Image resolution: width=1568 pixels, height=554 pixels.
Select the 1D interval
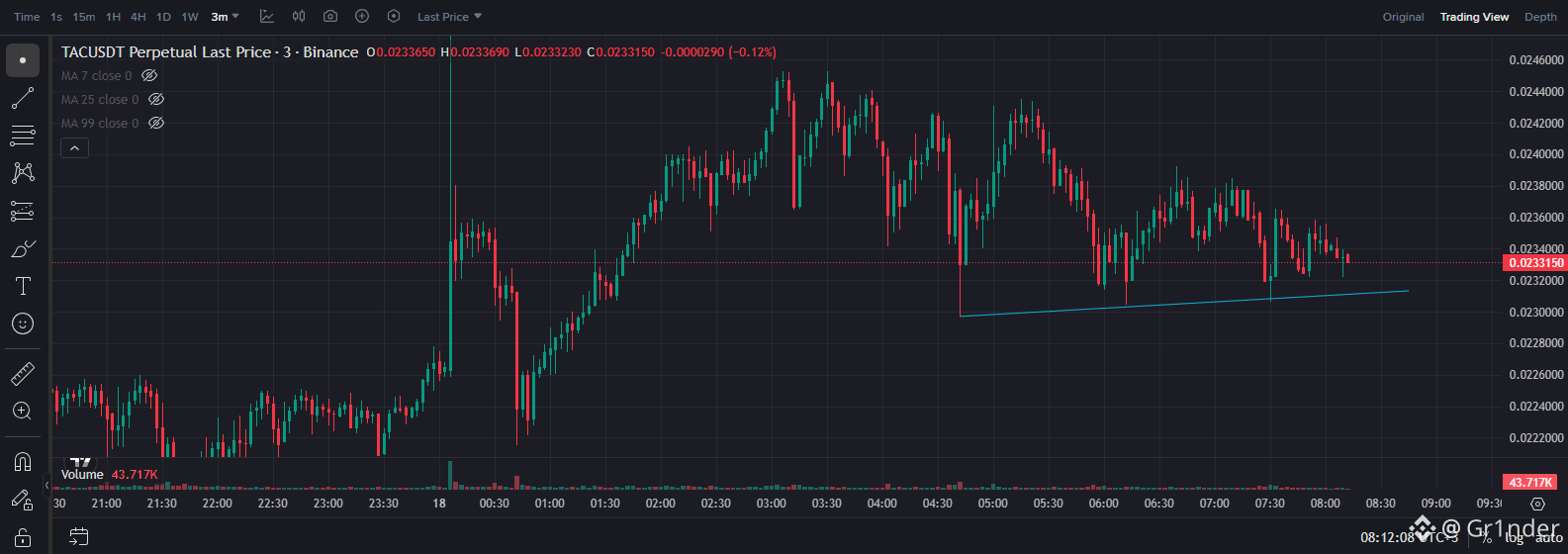click(164, 17)
